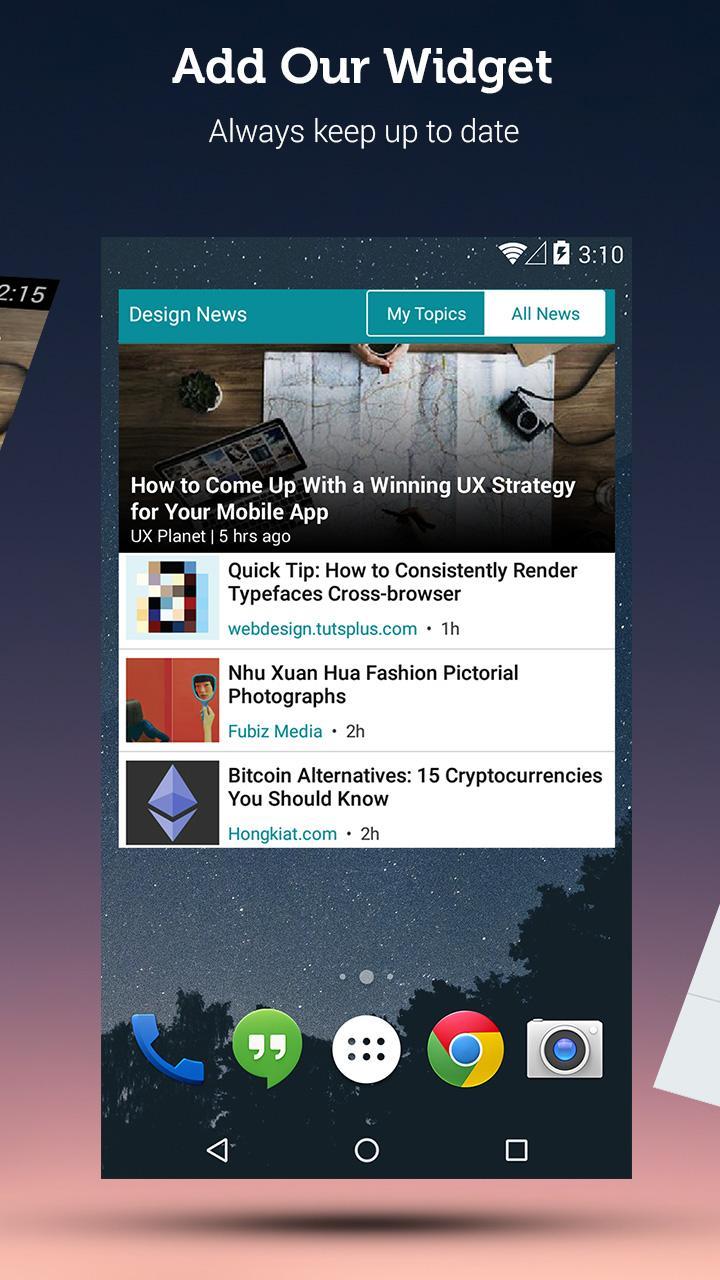Tap the Android home navigation button
Image resolution: width=720 pixels, height=1280 pixels.
[x=367, y=1150]
